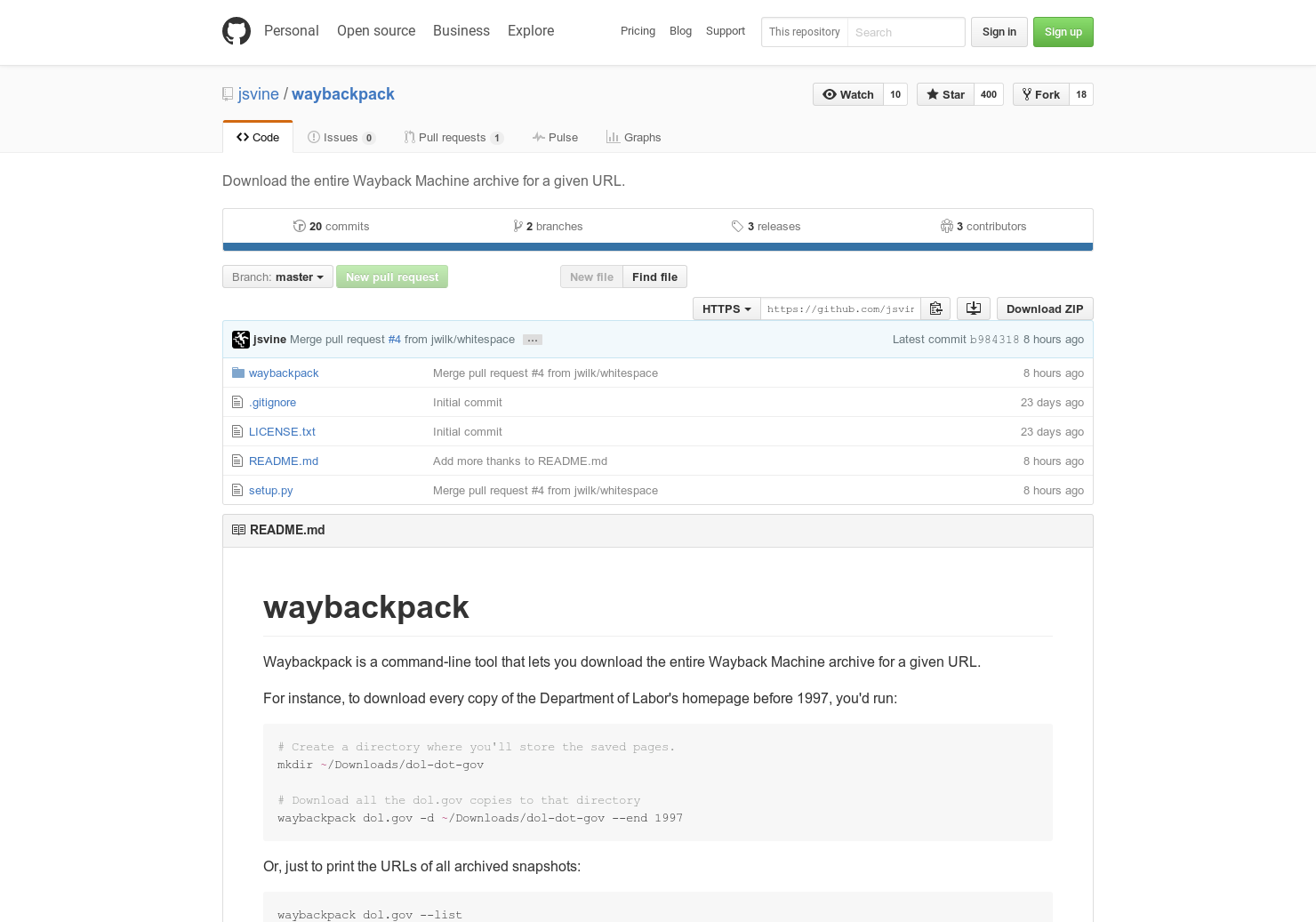This screenshot has height=922, width=1316.
Task: Click the Find file button
Action: [654, 277]
